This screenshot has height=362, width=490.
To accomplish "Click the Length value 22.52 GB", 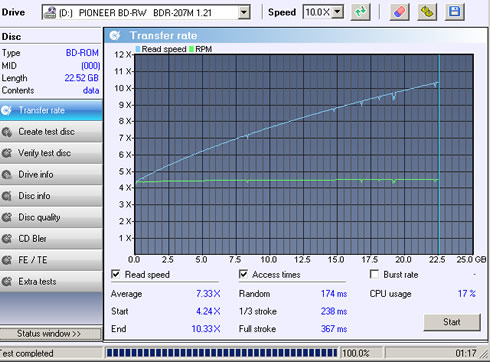I will click(x=82, y=78).
